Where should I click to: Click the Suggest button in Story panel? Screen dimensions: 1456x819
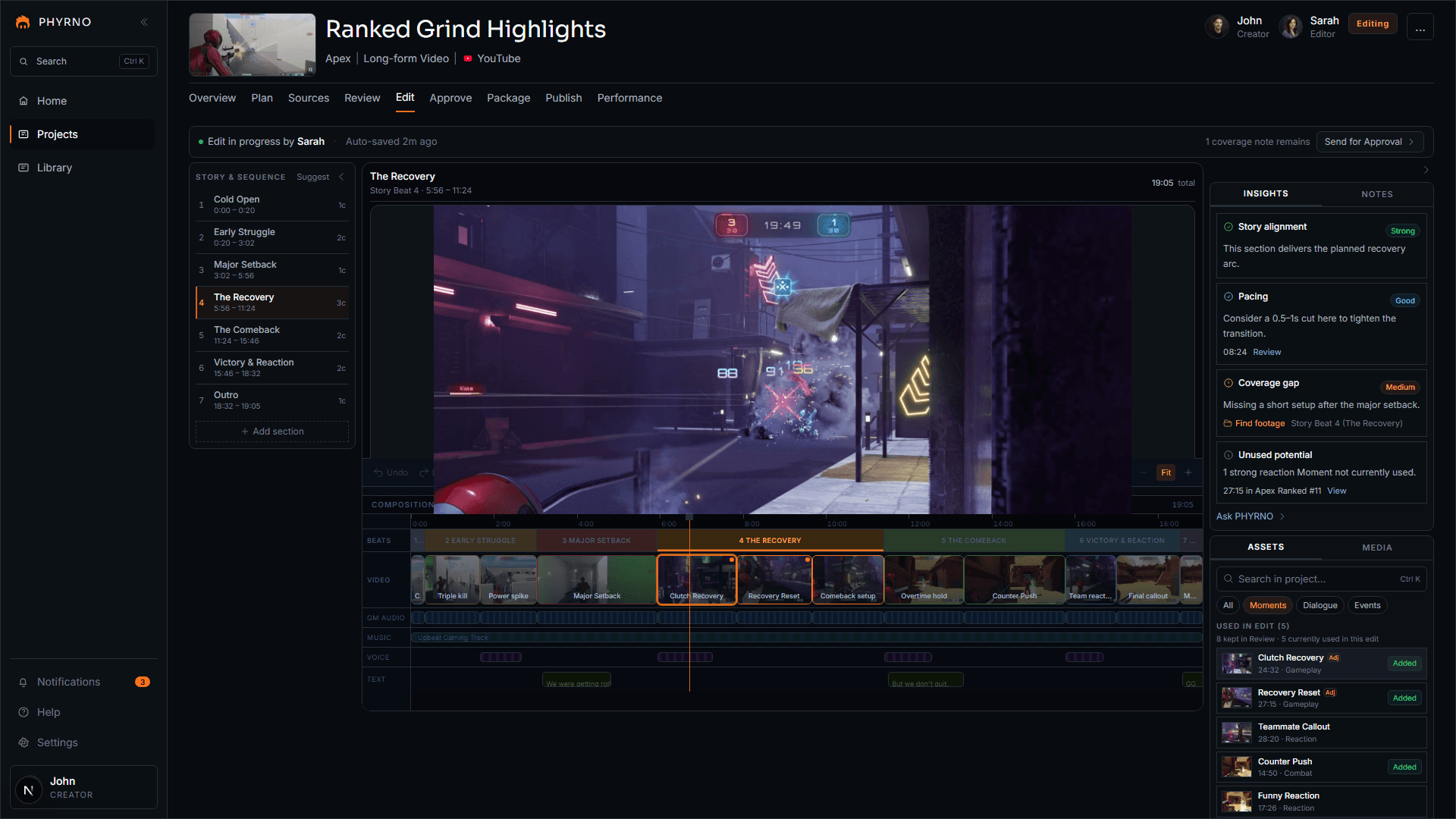[x=312, y=177]
